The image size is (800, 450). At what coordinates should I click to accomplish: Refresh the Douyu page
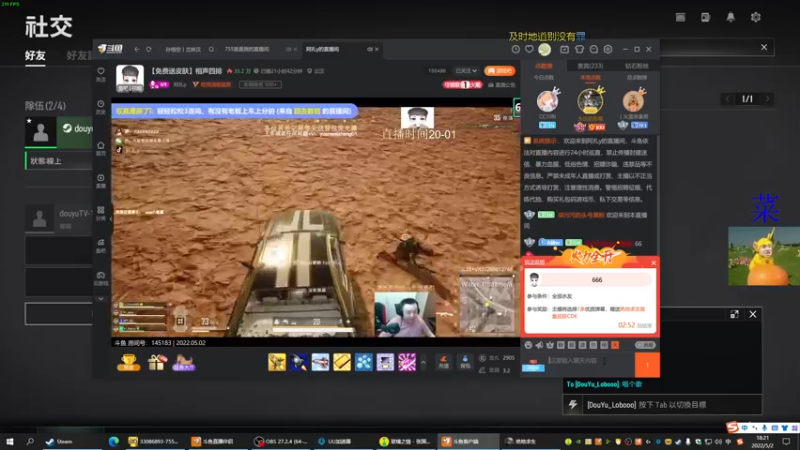tap(149, 49)
